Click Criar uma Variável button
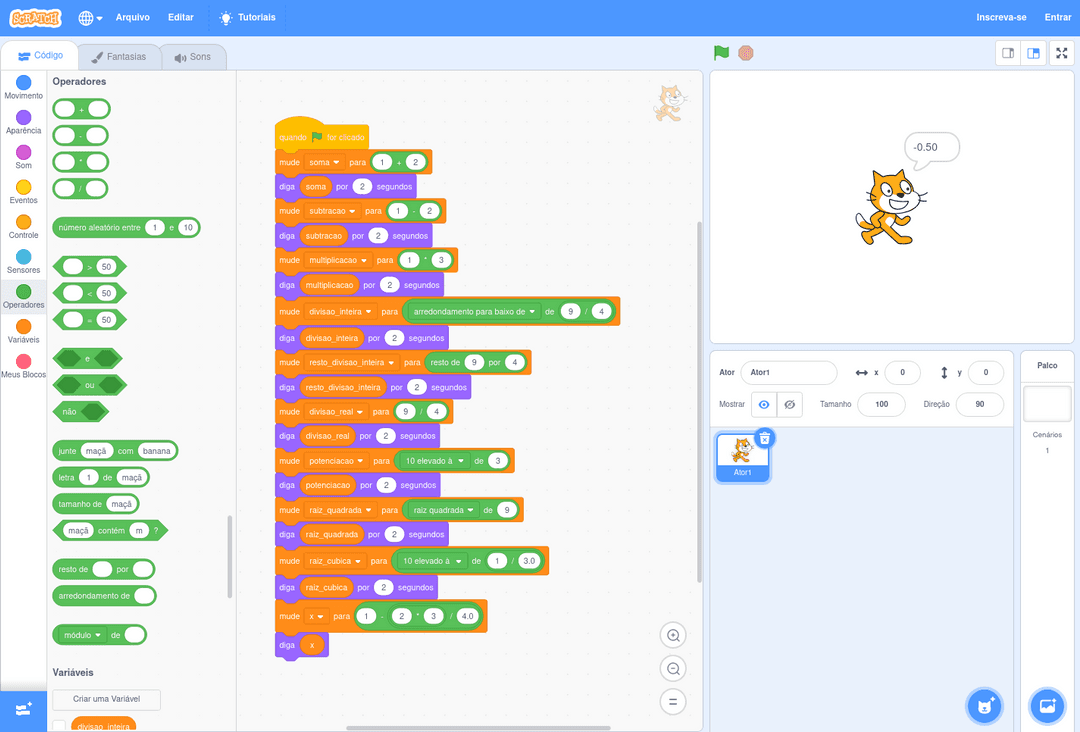 [x=107, y=699]
